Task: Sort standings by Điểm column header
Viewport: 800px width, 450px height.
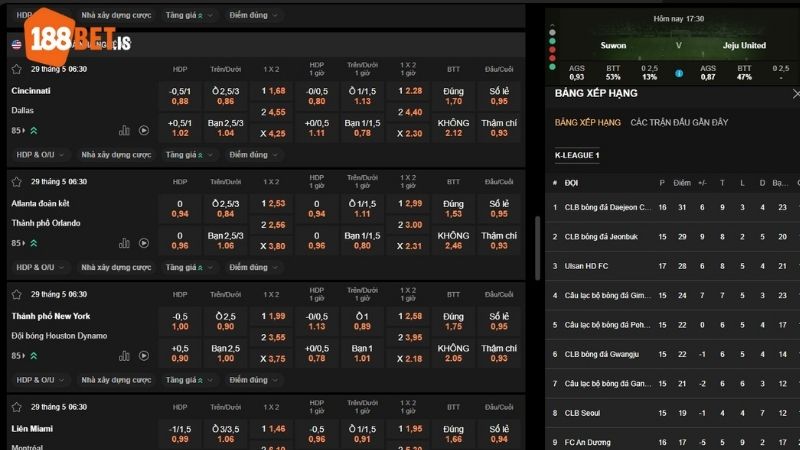Action: [682, 183]
